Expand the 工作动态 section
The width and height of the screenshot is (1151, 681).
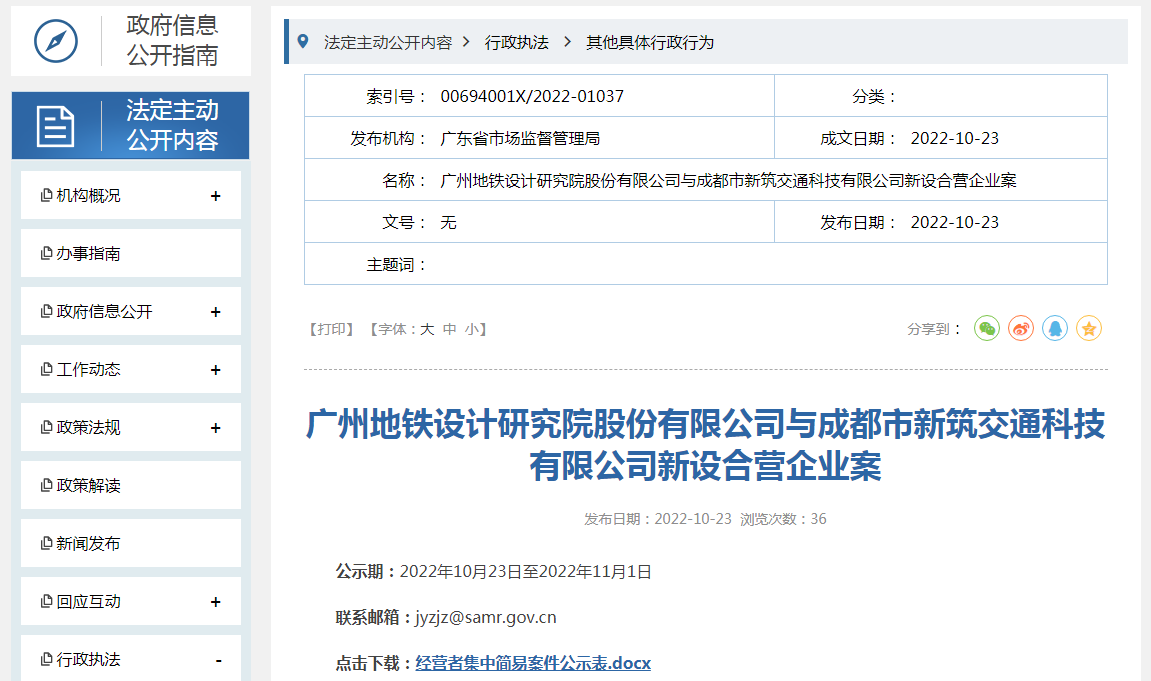216,370
